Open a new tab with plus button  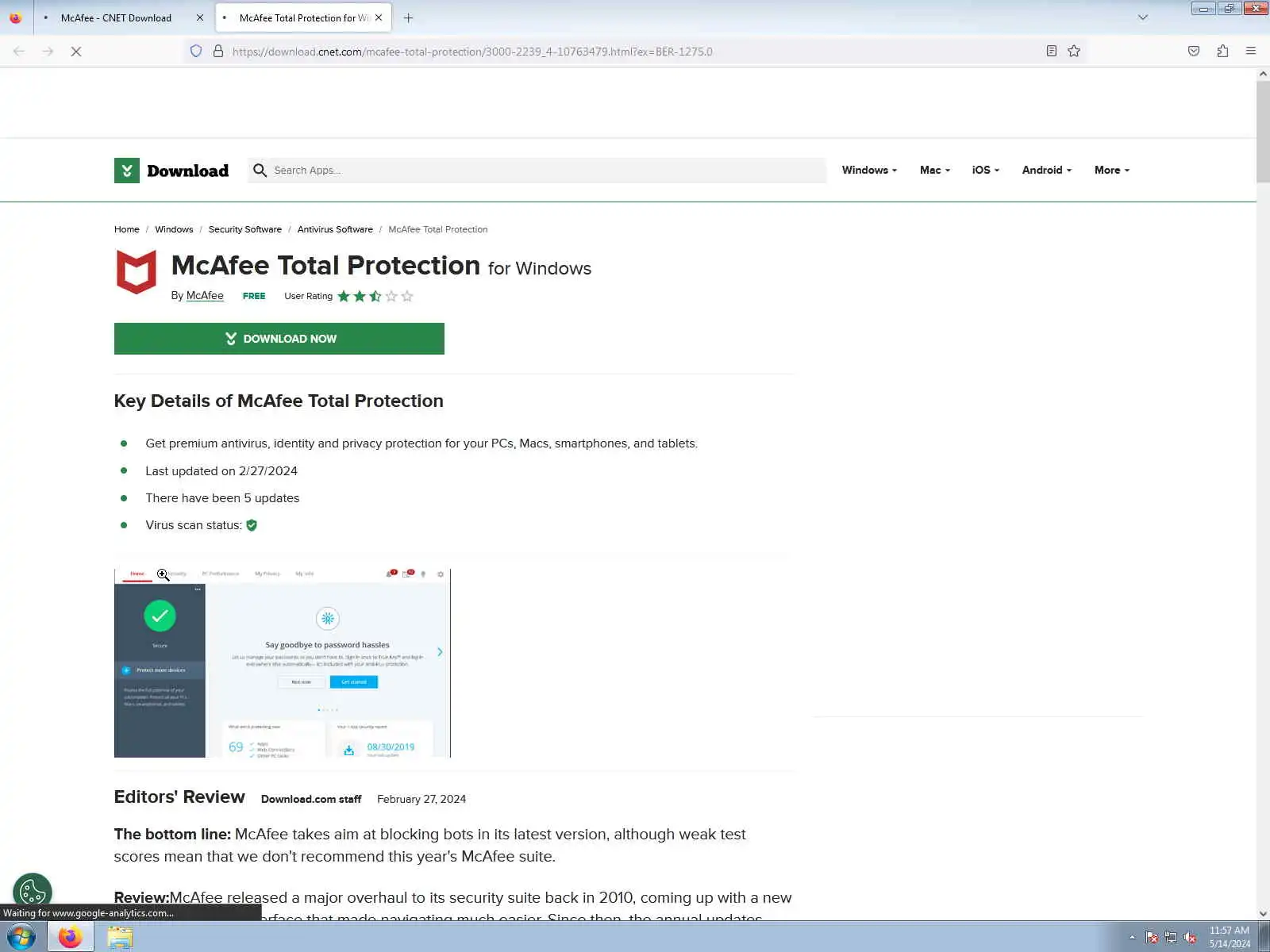pyautogui.click(x=408, y=17)
